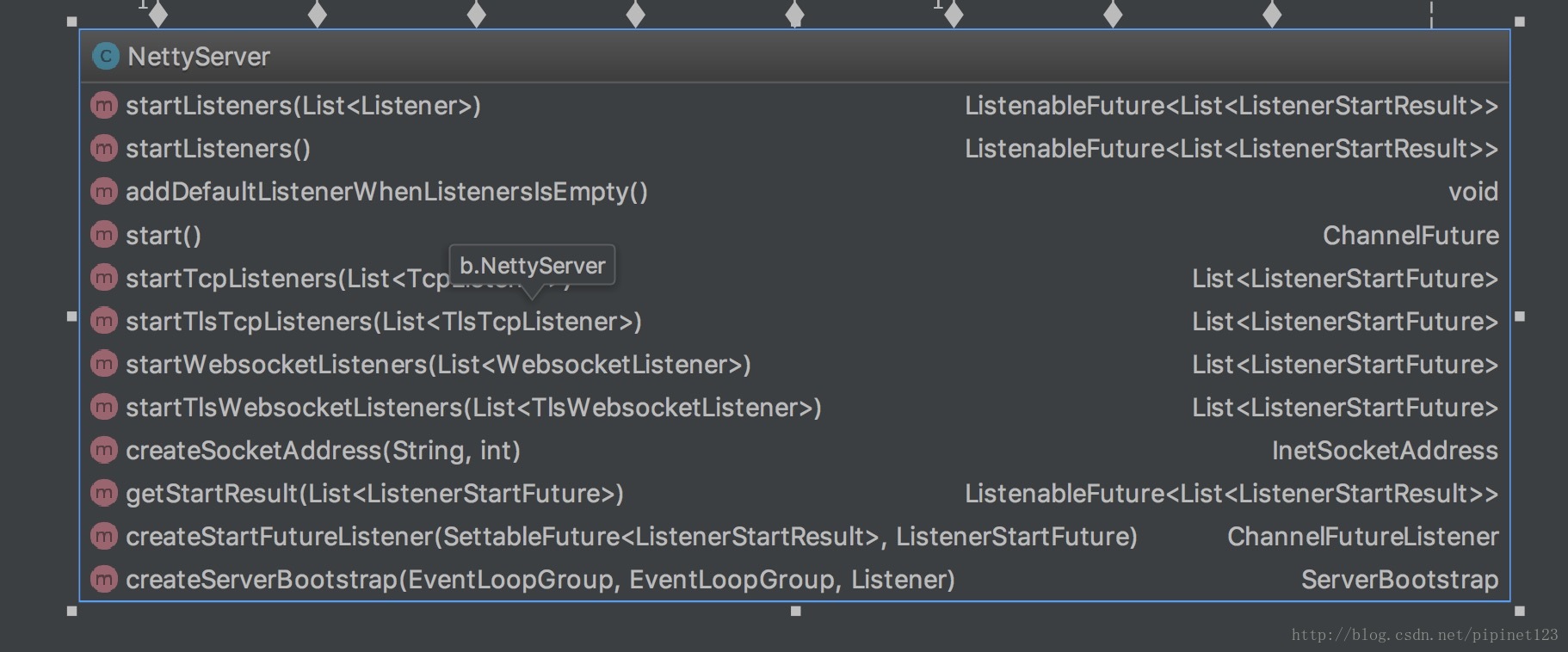Click the top-left corner selection handle

tap(71, 22)
